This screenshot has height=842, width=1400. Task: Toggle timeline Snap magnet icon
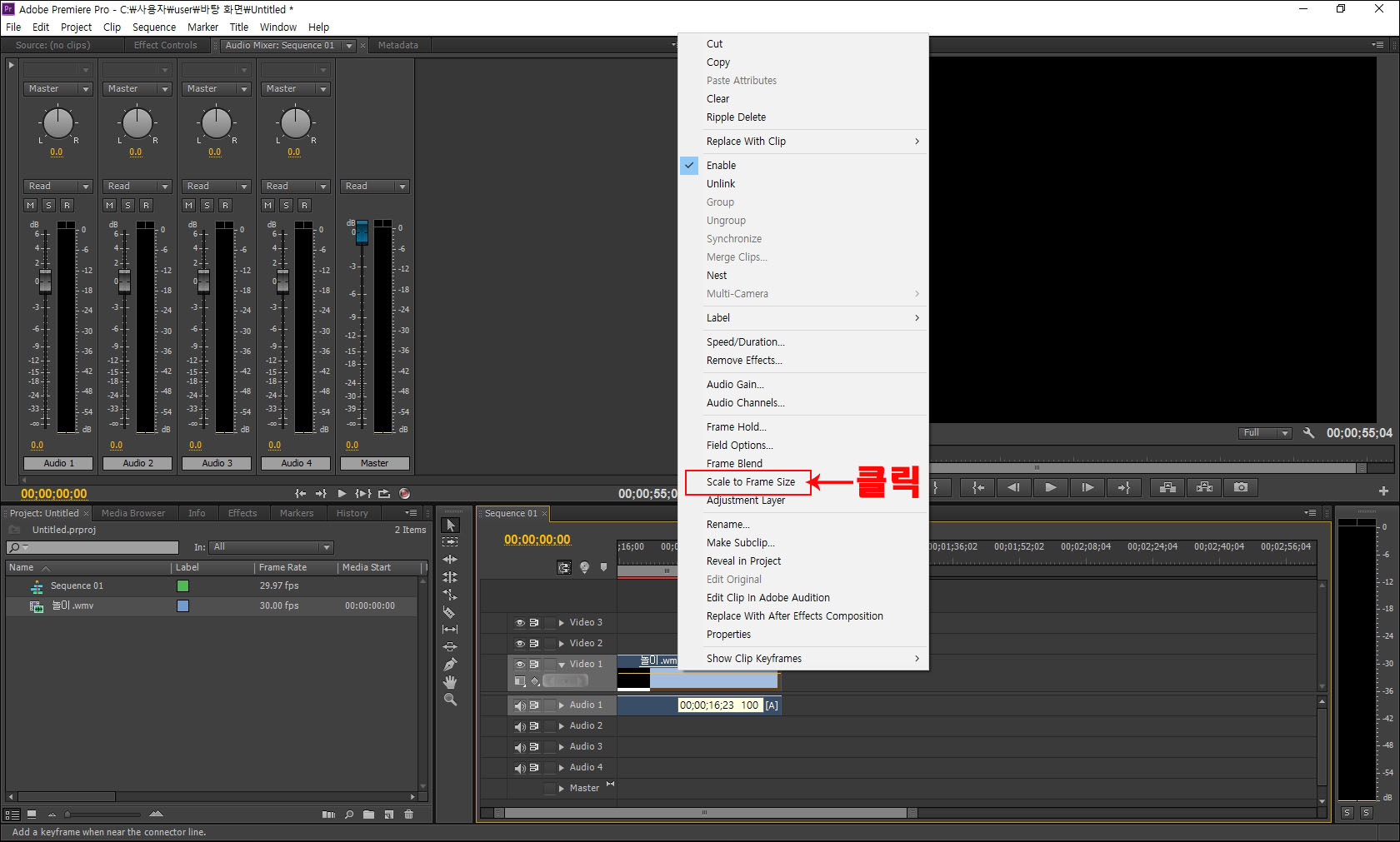[x=564, y=568]
